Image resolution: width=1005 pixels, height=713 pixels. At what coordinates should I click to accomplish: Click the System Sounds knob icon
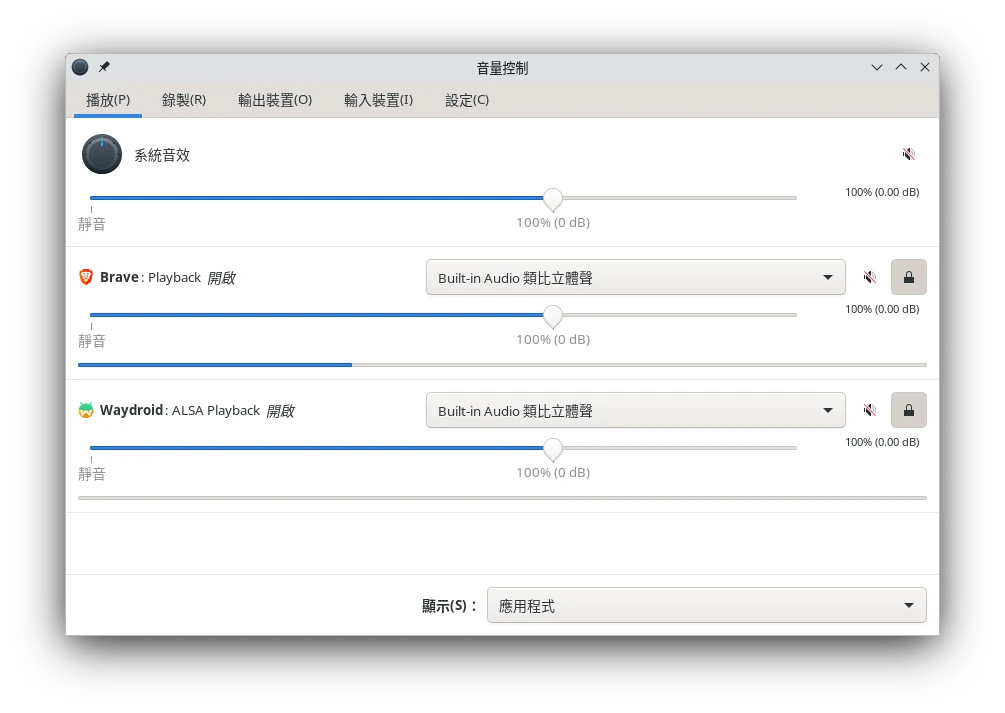pos(102,154)
